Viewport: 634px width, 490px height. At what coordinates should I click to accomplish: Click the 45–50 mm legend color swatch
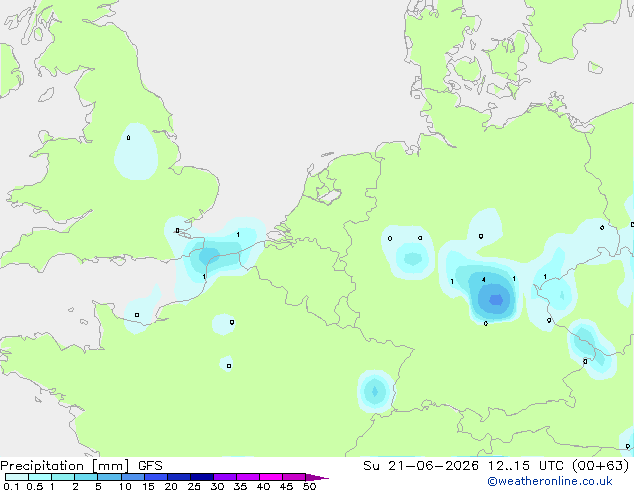294,477
